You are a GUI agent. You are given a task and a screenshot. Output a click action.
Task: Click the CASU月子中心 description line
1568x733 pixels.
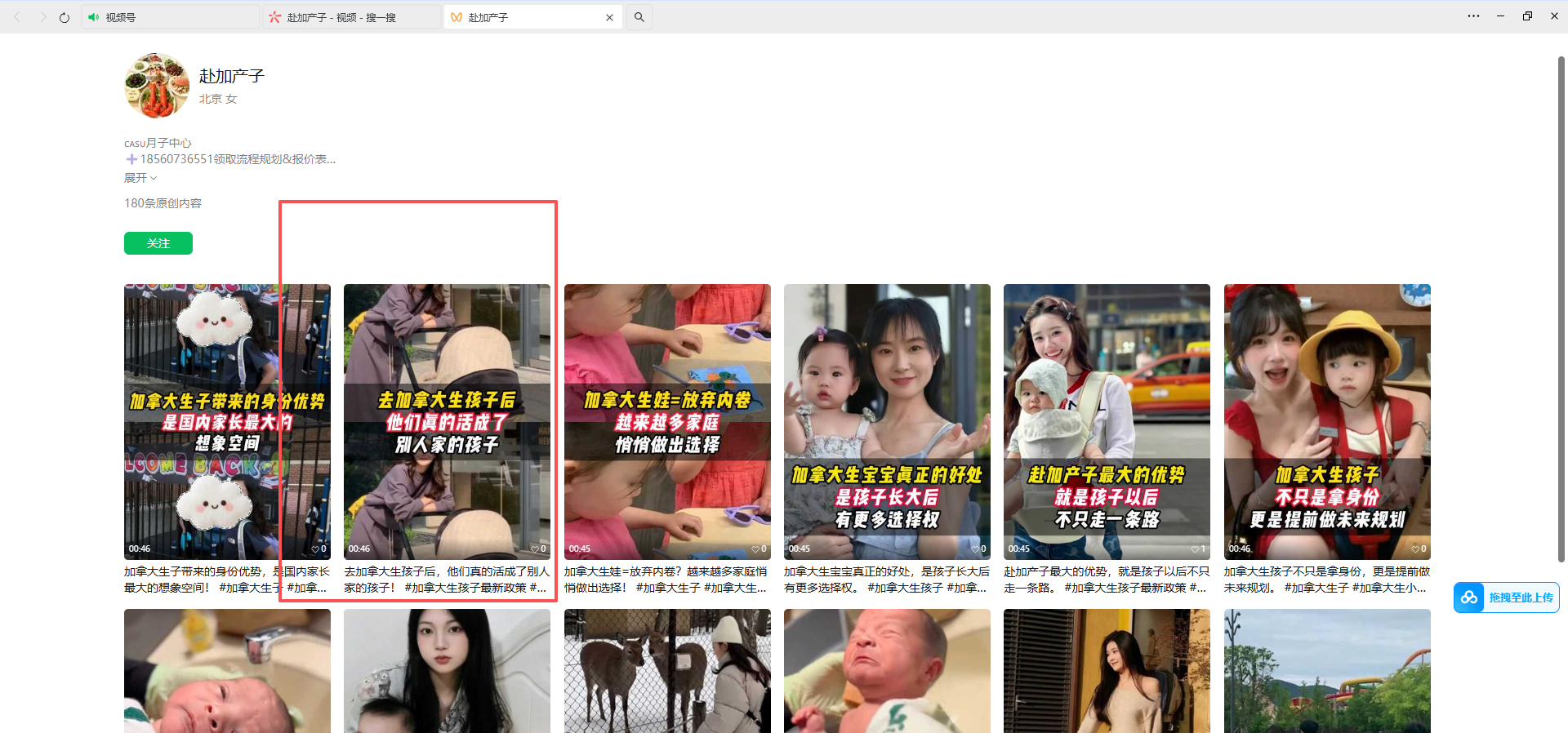tap(158, 143)
